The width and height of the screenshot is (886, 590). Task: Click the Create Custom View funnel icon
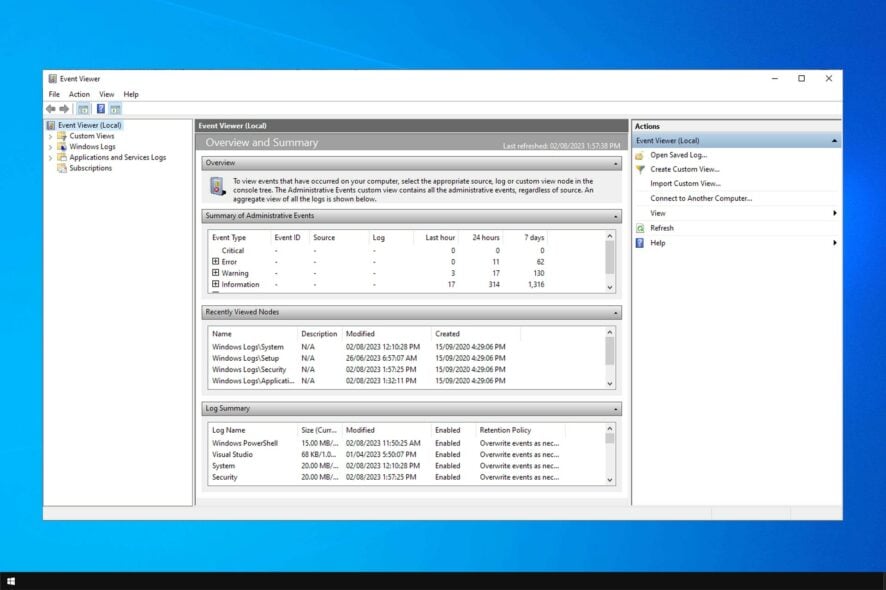(640, 169)
